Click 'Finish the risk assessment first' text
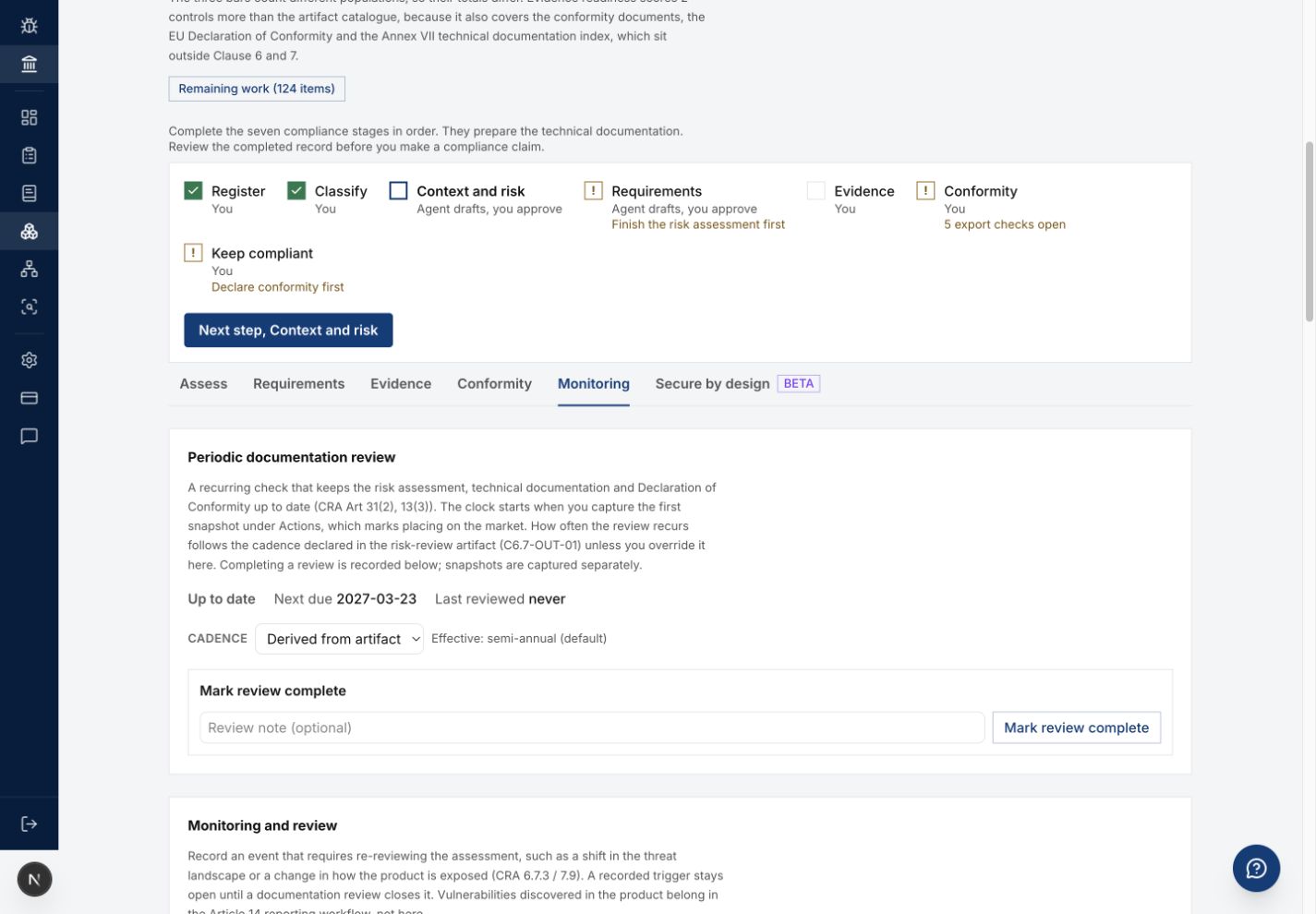1316x914 pixels. (698, 224)
